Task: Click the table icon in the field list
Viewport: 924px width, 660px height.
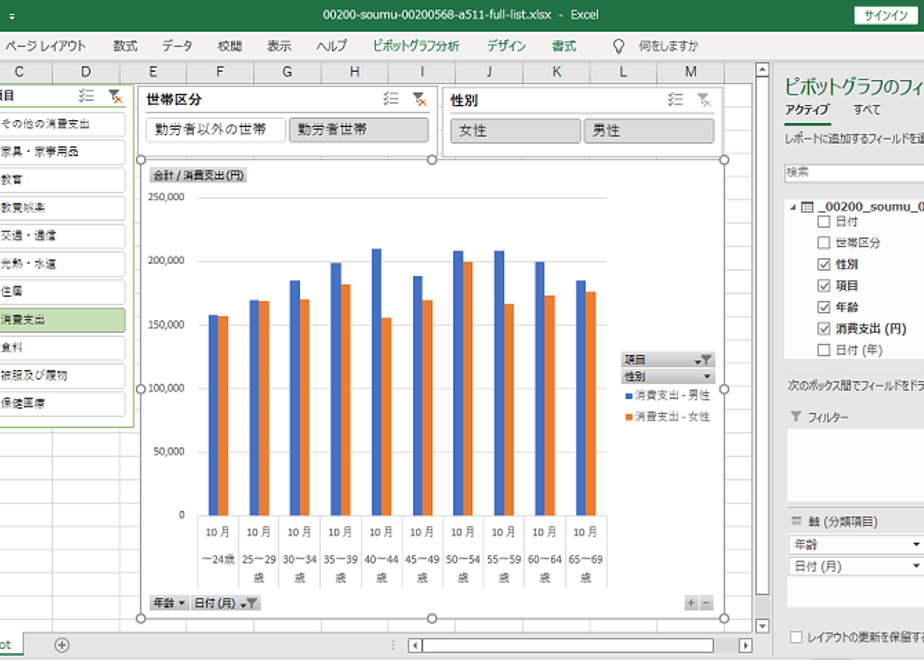Action: click(x=807, y=207)
